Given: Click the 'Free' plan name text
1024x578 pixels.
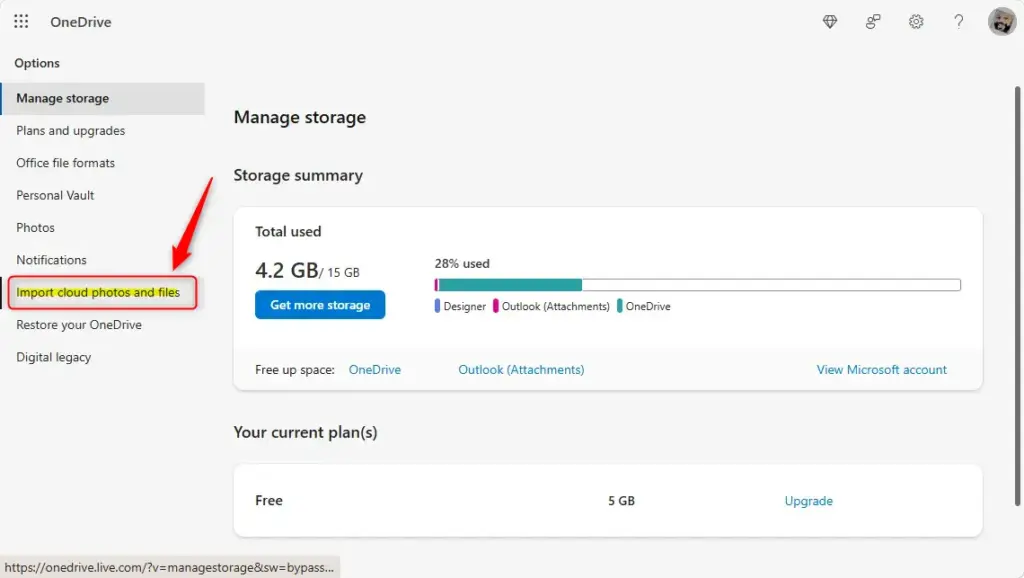Looking at the screenshot, I should [269, 500].
